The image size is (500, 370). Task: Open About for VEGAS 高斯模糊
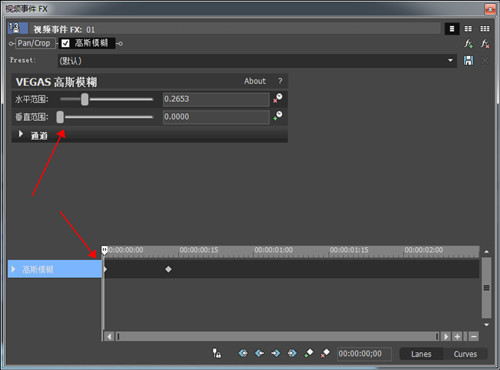255,81
